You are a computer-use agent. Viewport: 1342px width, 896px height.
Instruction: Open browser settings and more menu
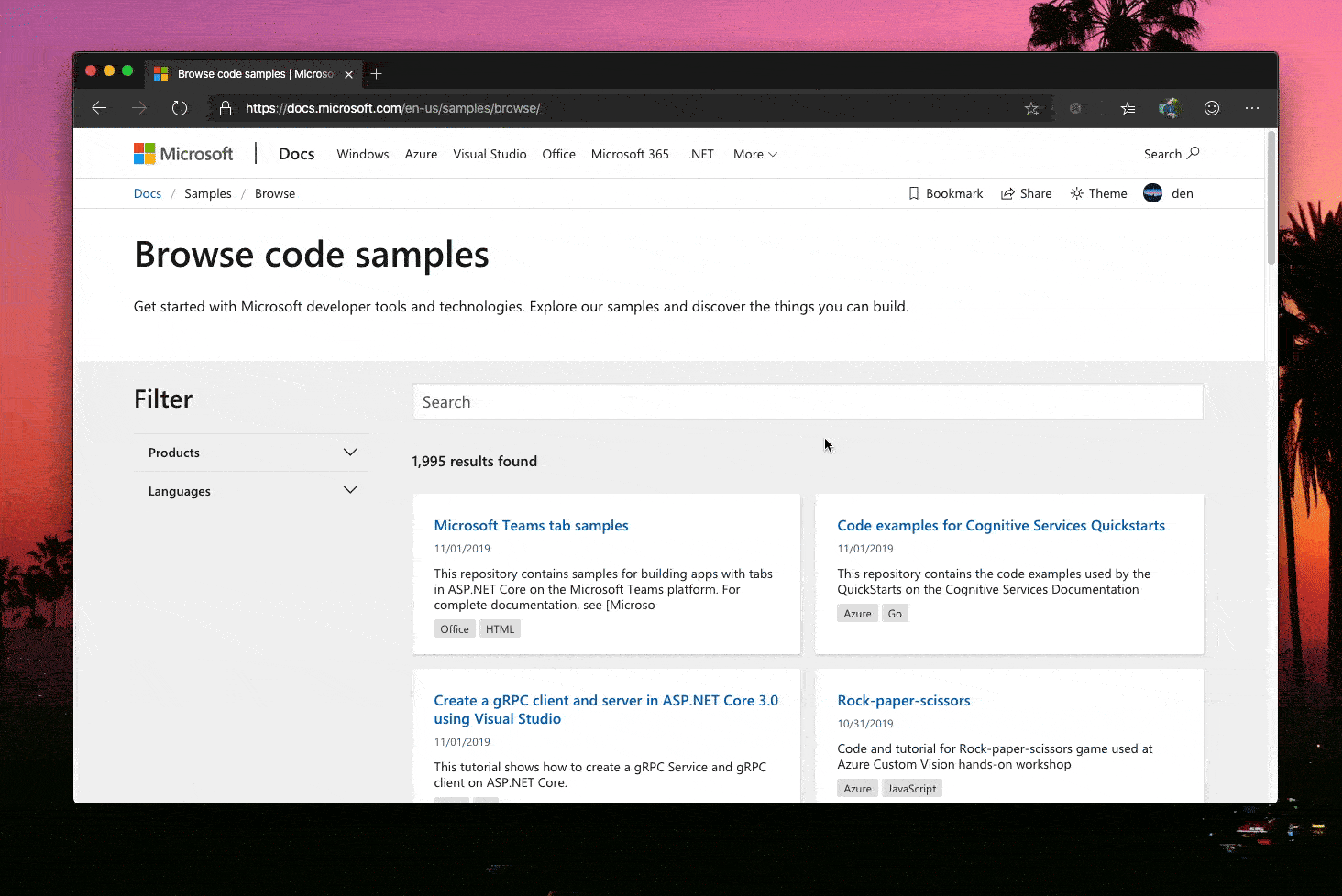pos(1252,108)
